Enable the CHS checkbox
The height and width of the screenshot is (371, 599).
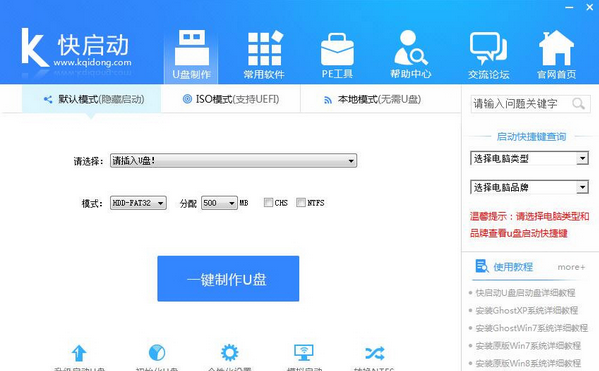[x=268, y=202]
